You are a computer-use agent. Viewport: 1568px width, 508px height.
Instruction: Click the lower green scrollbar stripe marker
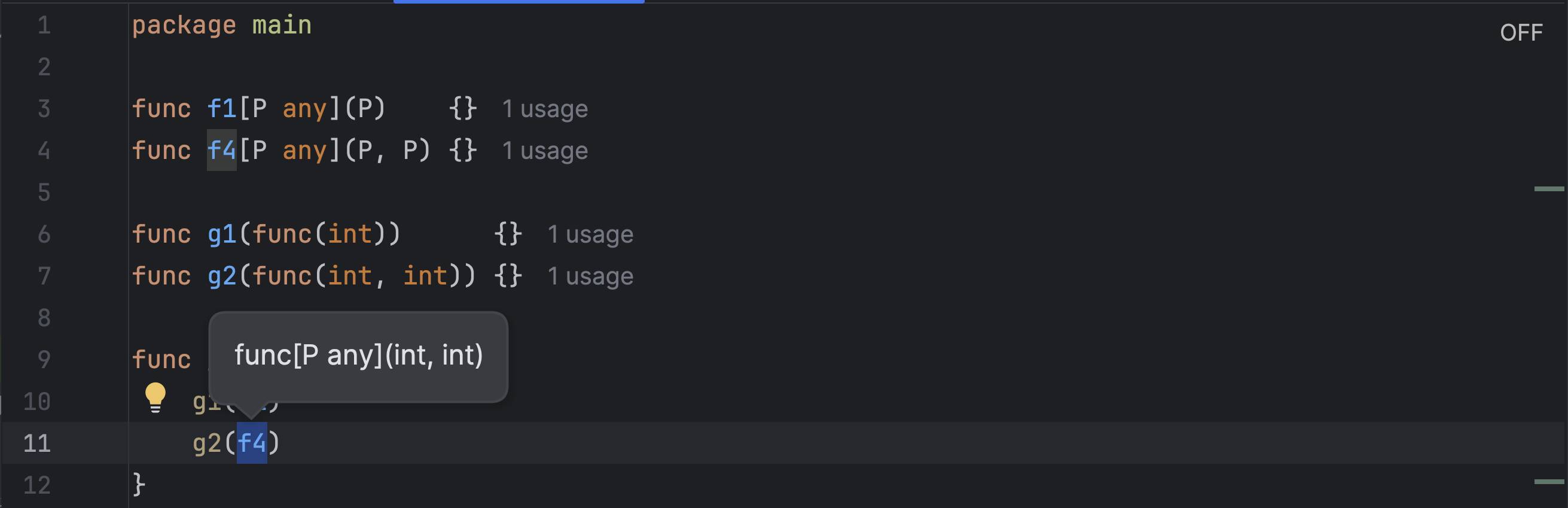[x=1549, y=482]
